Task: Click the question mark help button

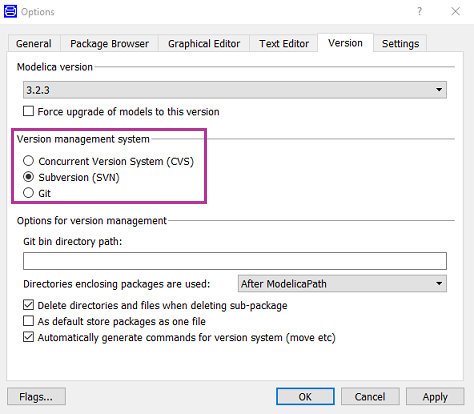Action: coord(419,12)
